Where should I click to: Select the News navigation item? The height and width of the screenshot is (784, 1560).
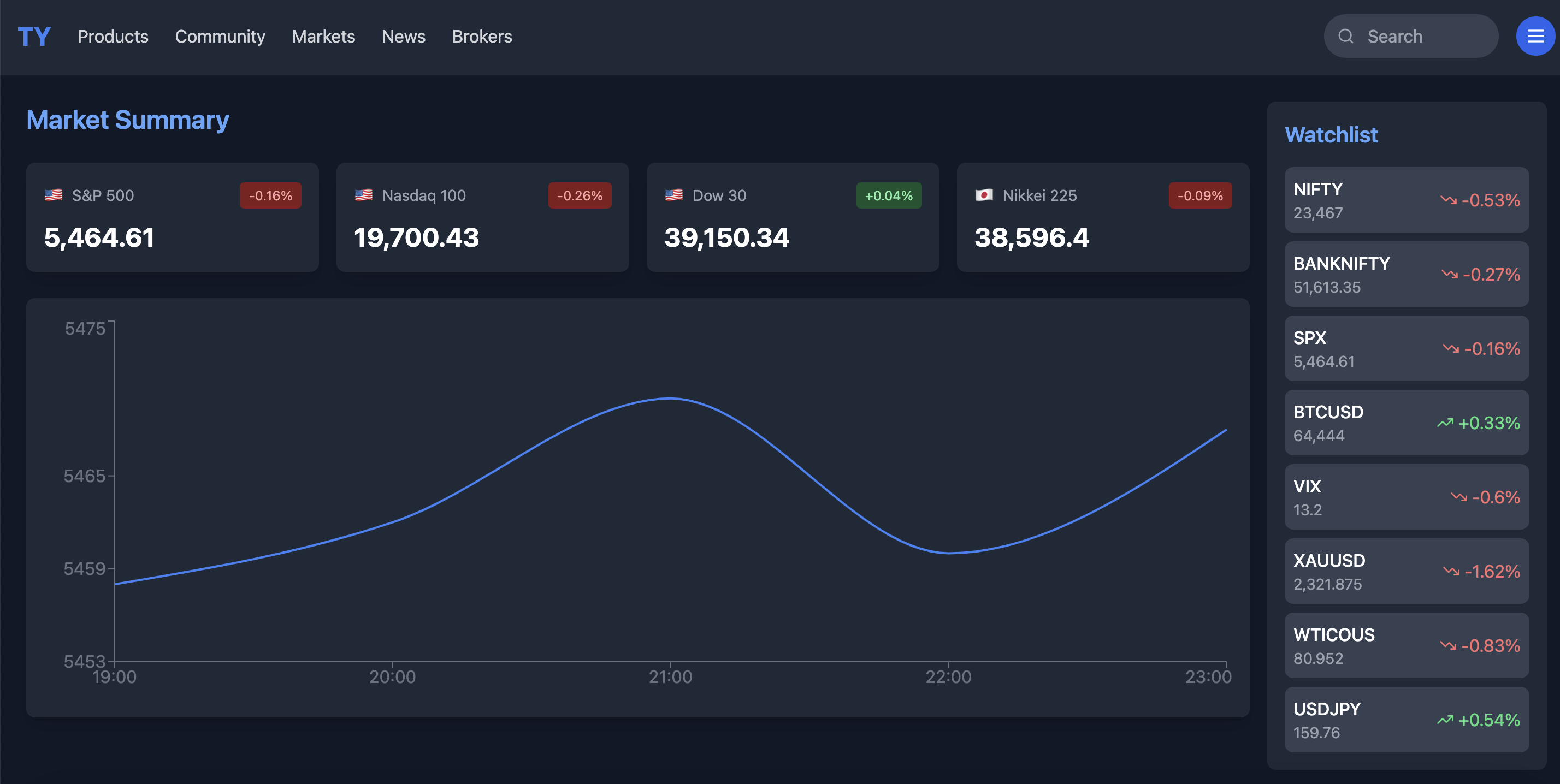point(403,37)
